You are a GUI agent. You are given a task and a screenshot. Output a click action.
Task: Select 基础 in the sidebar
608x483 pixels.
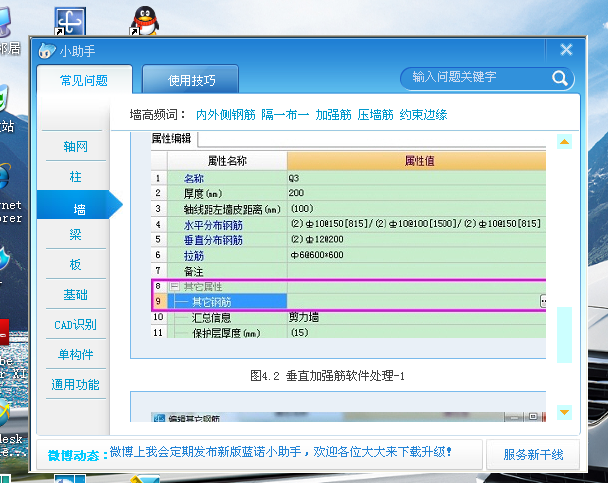pos(75,295)
